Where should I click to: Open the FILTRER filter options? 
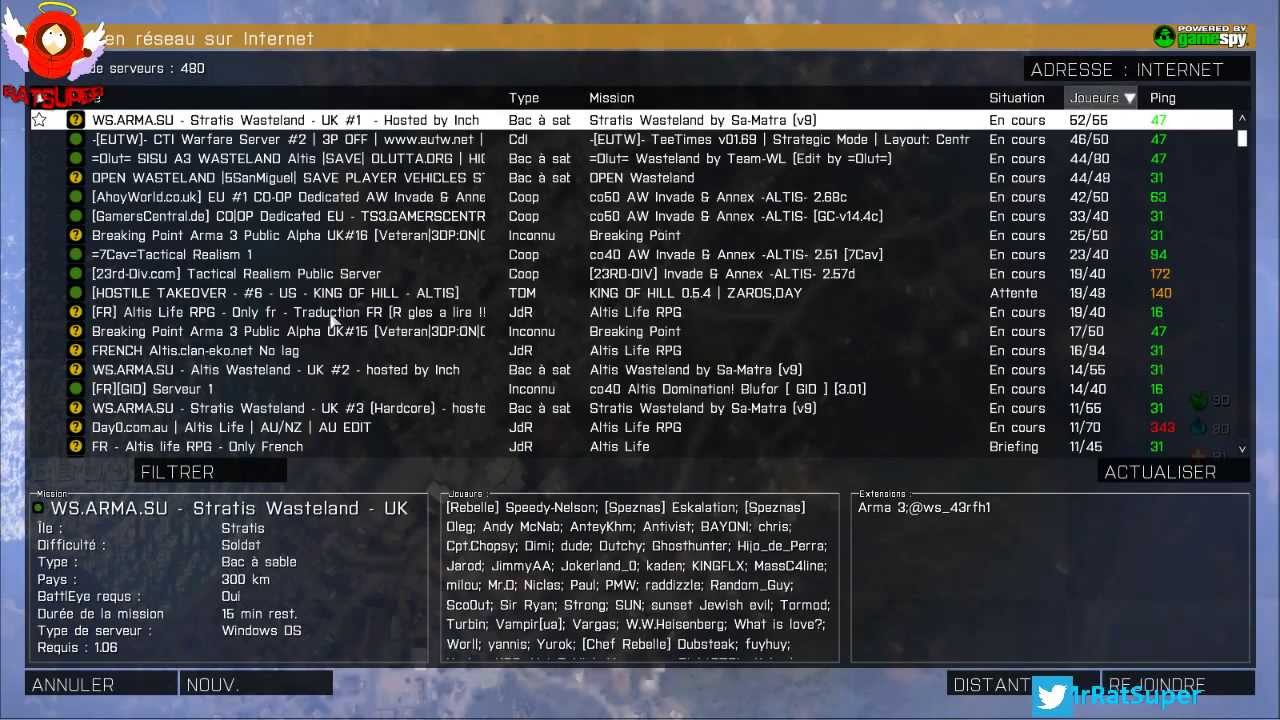pyautogui.click(x=210, y=472)
